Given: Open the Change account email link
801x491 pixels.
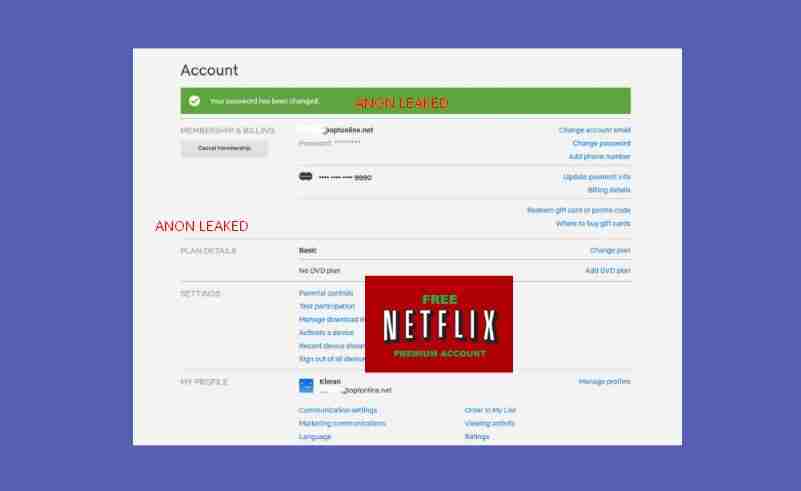Looking at the screenshot, I should (x=595, y=130).
